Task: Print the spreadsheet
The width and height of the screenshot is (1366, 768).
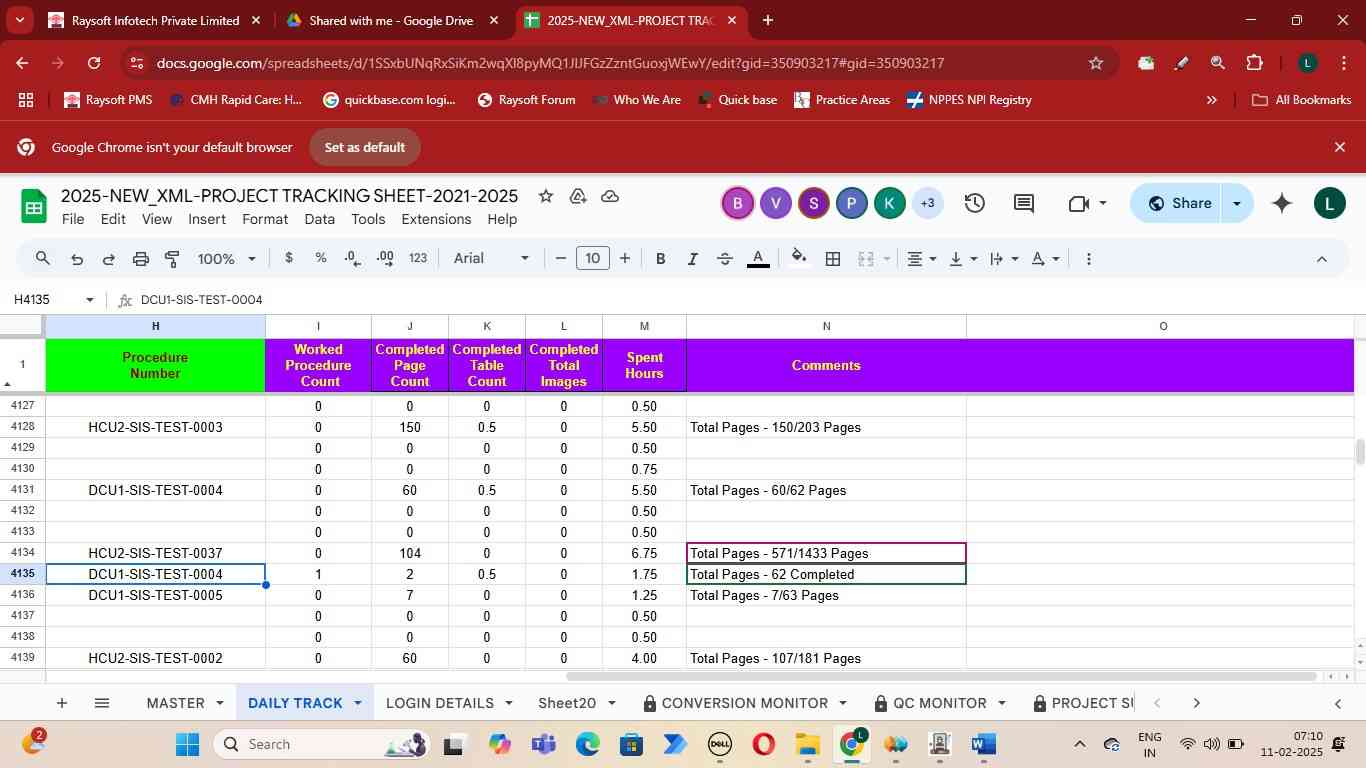Action: tap(141, 258)
